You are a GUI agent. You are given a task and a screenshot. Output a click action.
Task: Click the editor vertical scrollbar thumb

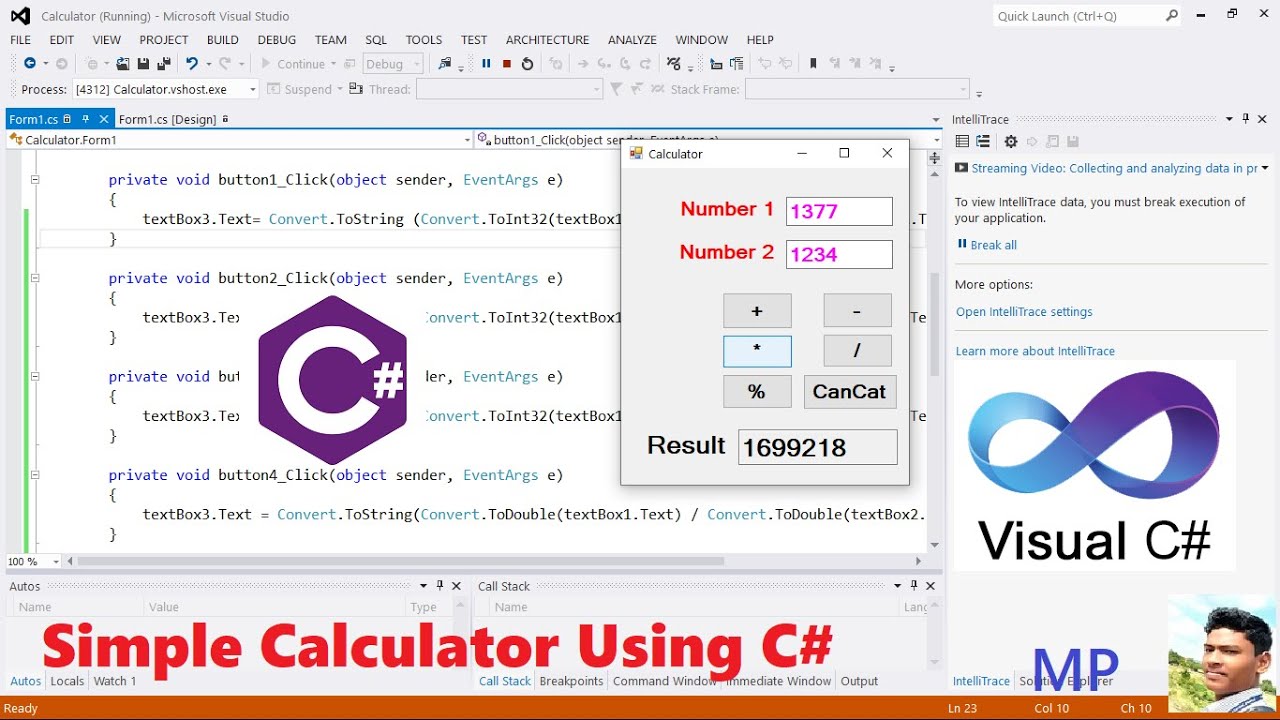click(x=935, y=325)
